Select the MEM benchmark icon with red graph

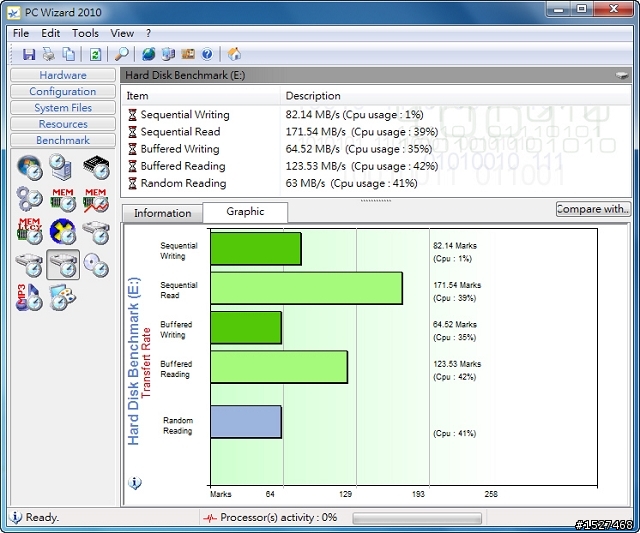(96, 200)
